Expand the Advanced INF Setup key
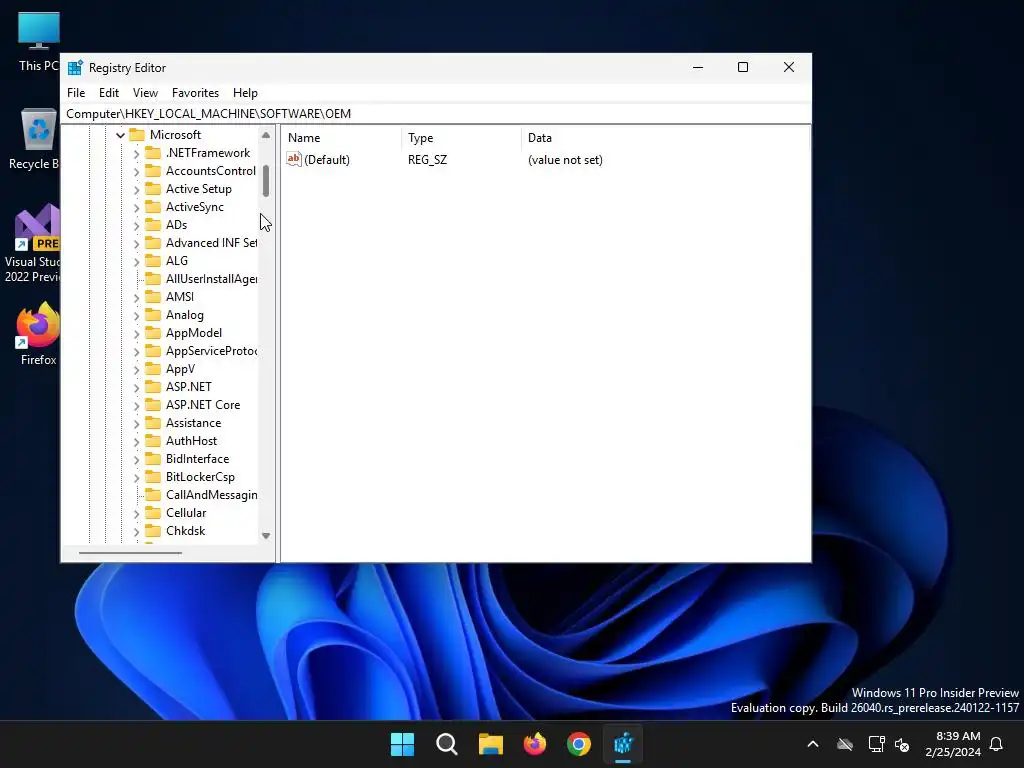Viewport: 1024px width, 768px height. (x=136, y=243)
